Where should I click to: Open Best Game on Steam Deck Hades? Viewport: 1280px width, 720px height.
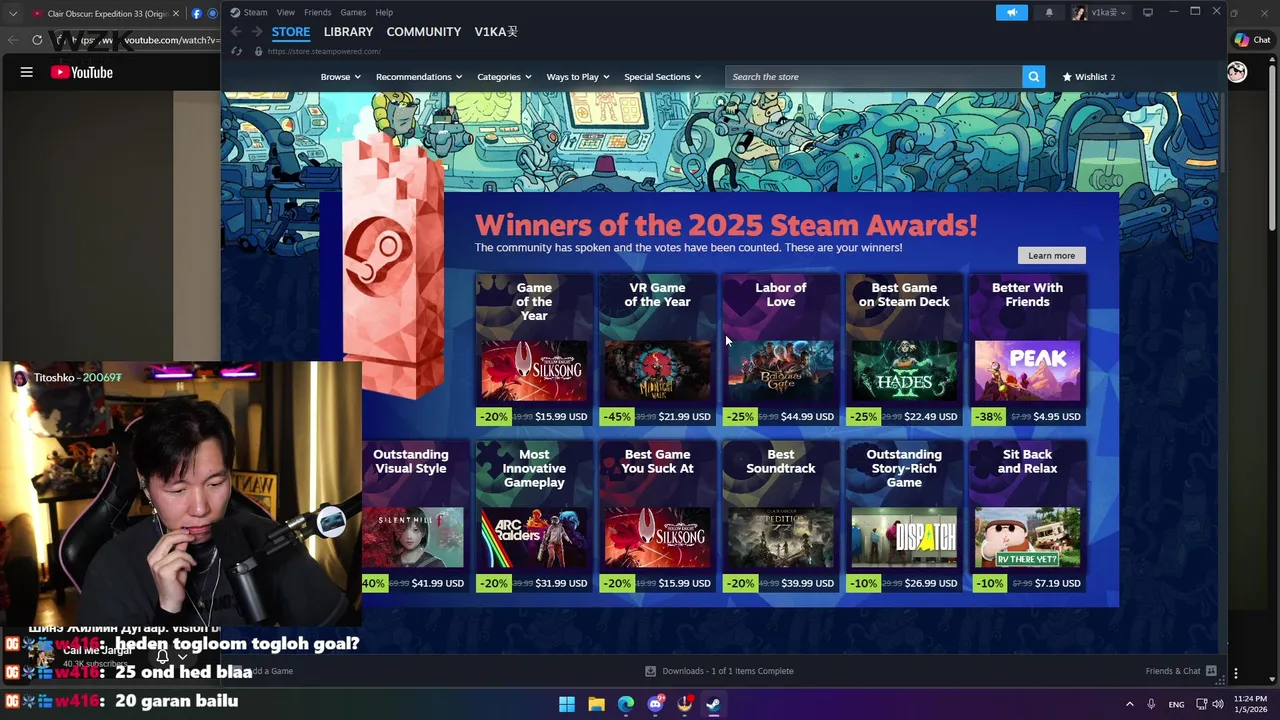(x=904, y=371)
